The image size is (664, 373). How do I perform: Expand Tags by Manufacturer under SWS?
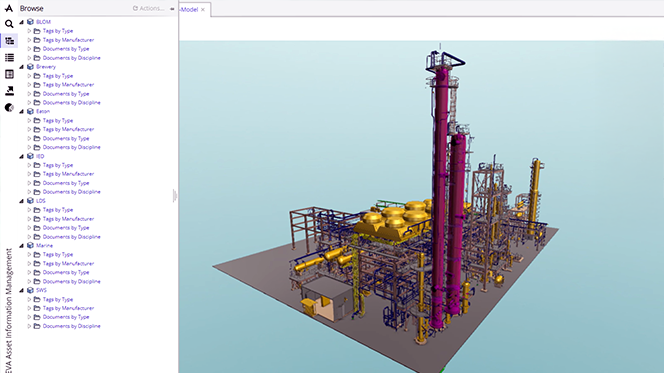(29, 308)
